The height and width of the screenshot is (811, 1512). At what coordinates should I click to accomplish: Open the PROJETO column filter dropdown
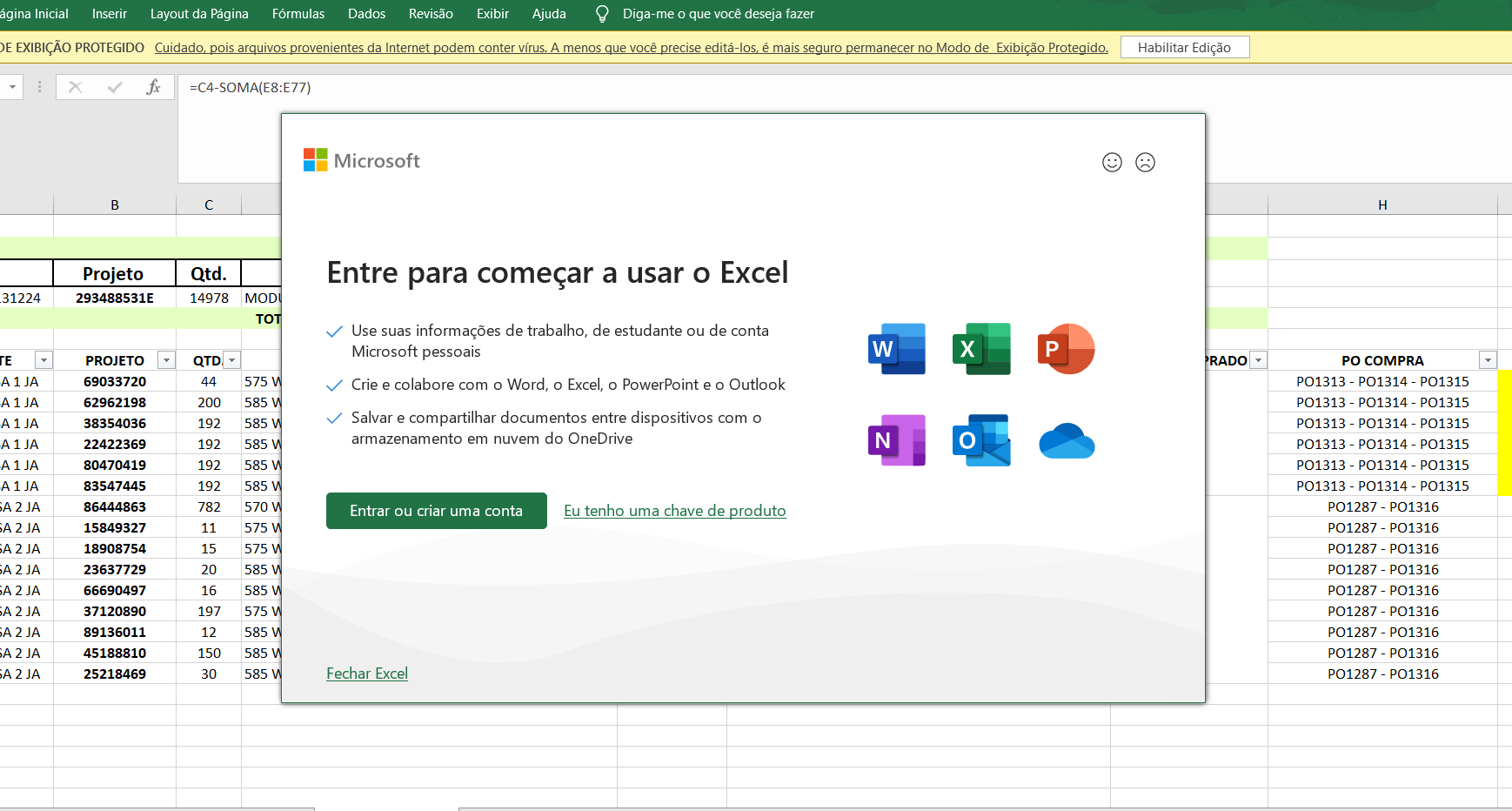click(x=166, y=360)
